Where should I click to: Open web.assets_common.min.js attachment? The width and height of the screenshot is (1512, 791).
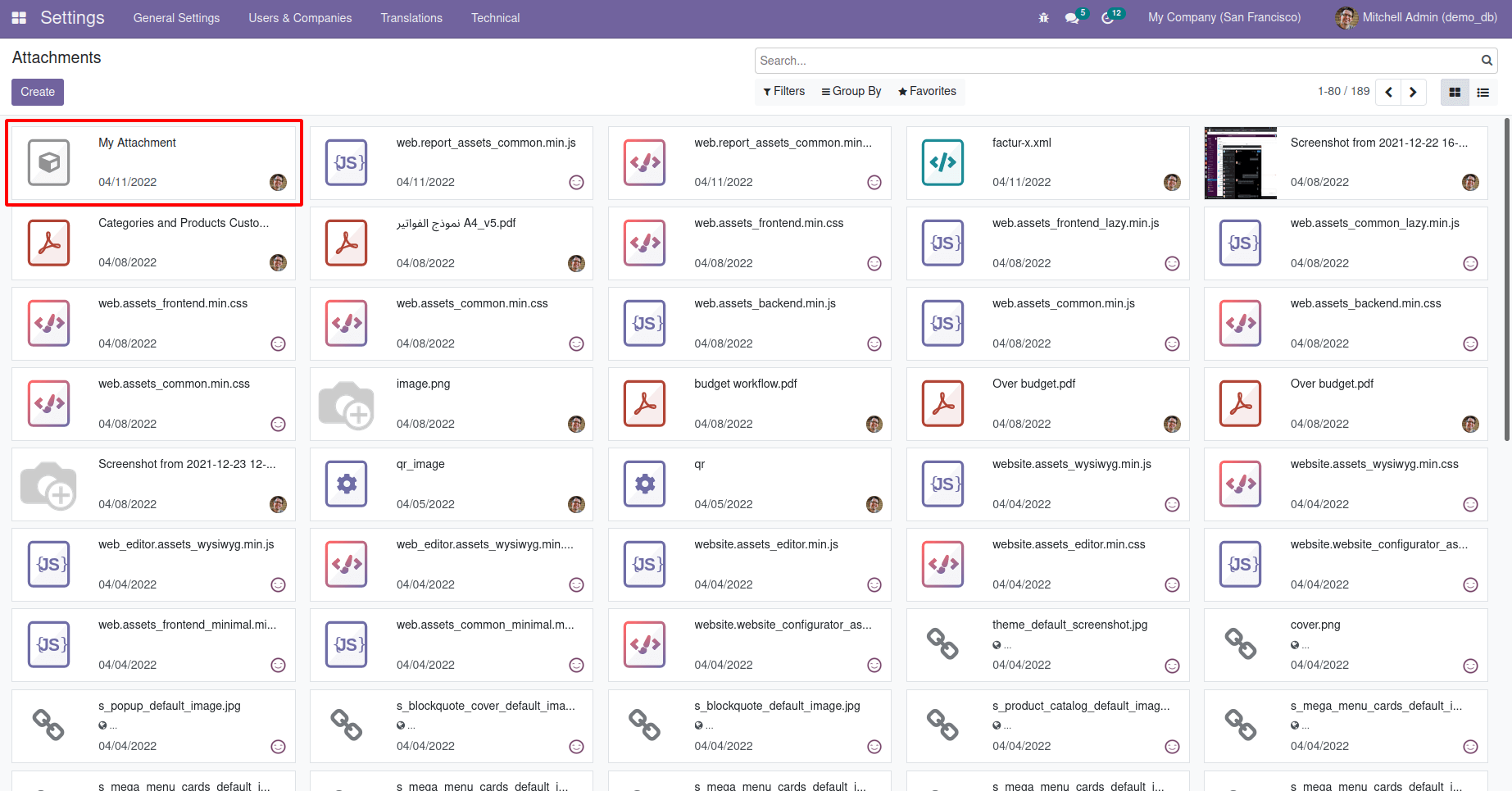(x=1047, y=323)
